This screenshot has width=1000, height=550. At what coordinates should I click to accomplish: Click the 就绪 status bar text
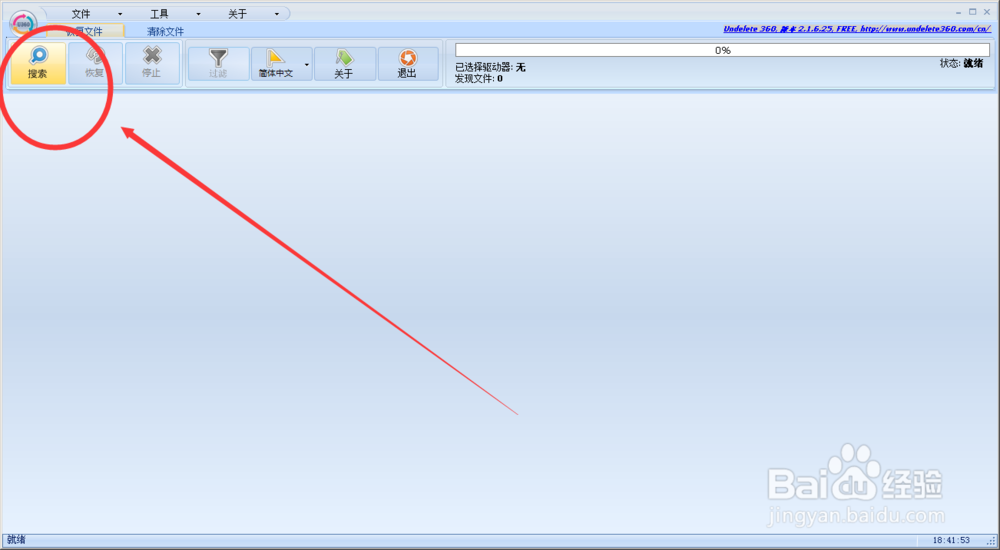(x=16, y=540)
